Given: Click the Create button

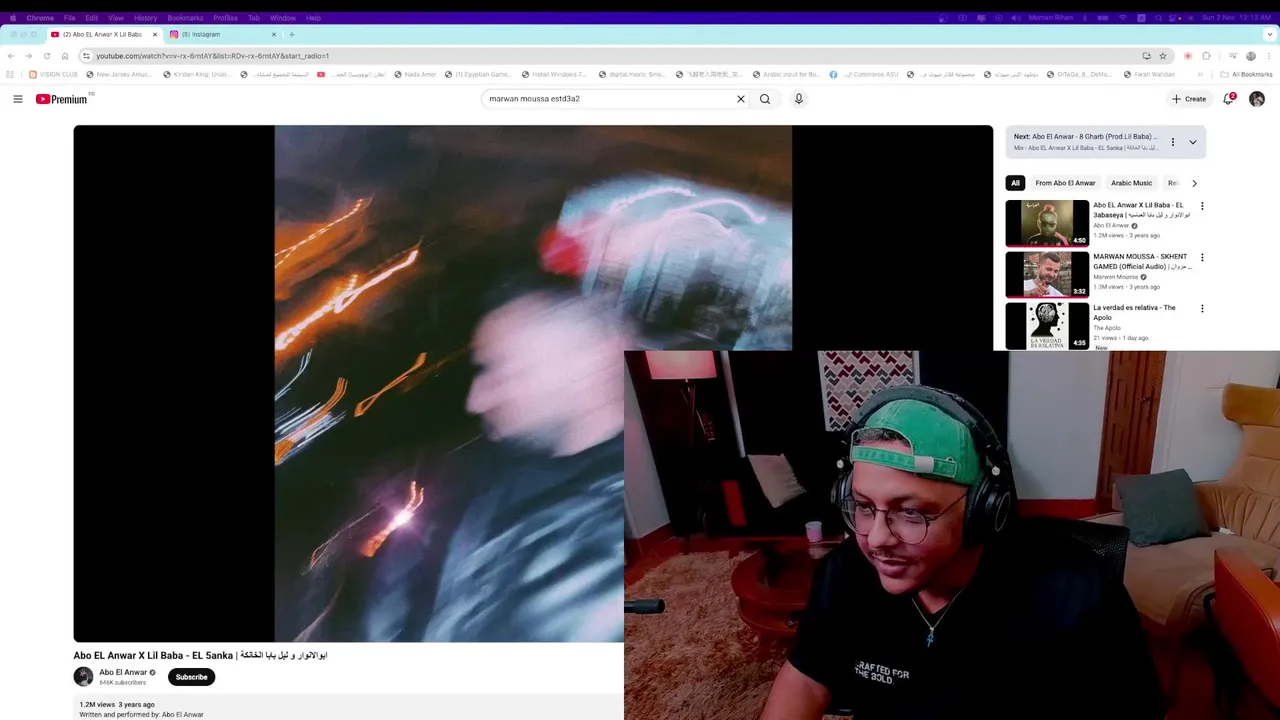Looking at the screenshot, I should [x=1189, y=99].
